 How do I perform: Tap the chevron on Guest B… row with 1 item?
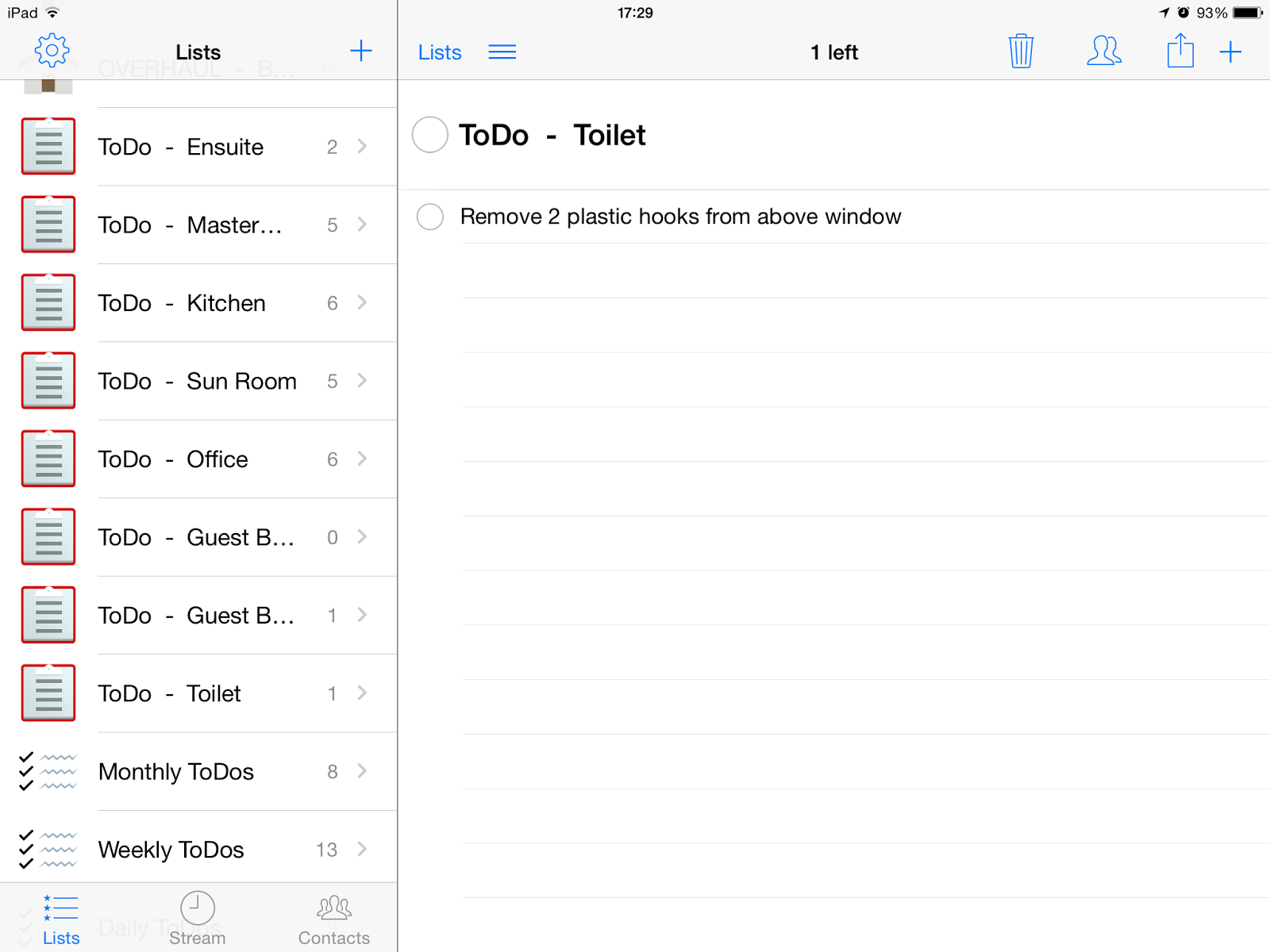[x=363, y=615]
